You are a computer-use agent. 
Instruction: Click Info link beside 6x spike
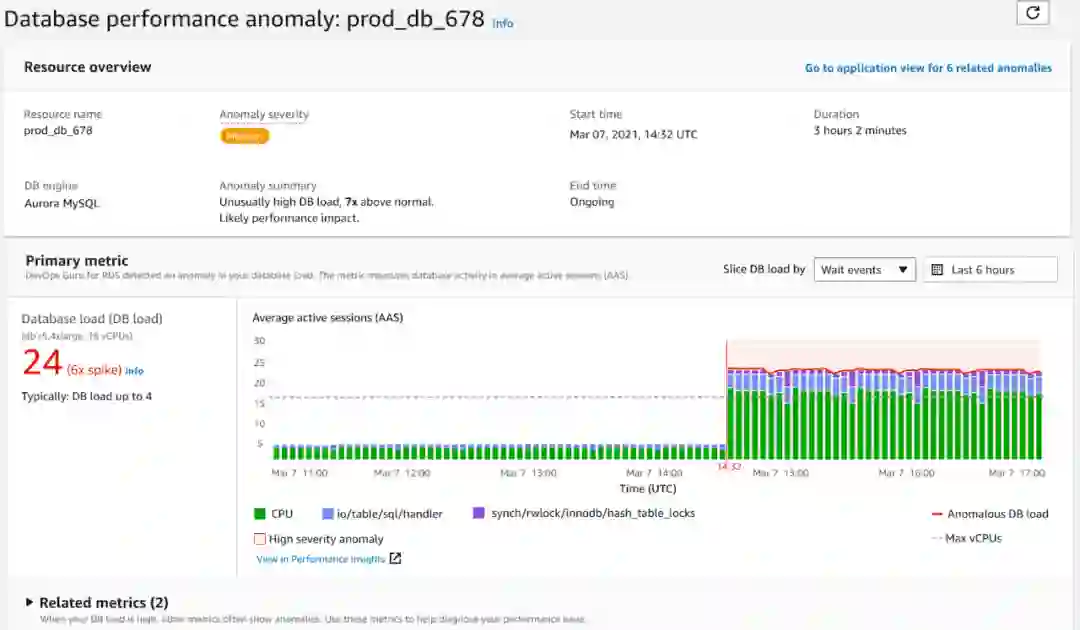134,370
